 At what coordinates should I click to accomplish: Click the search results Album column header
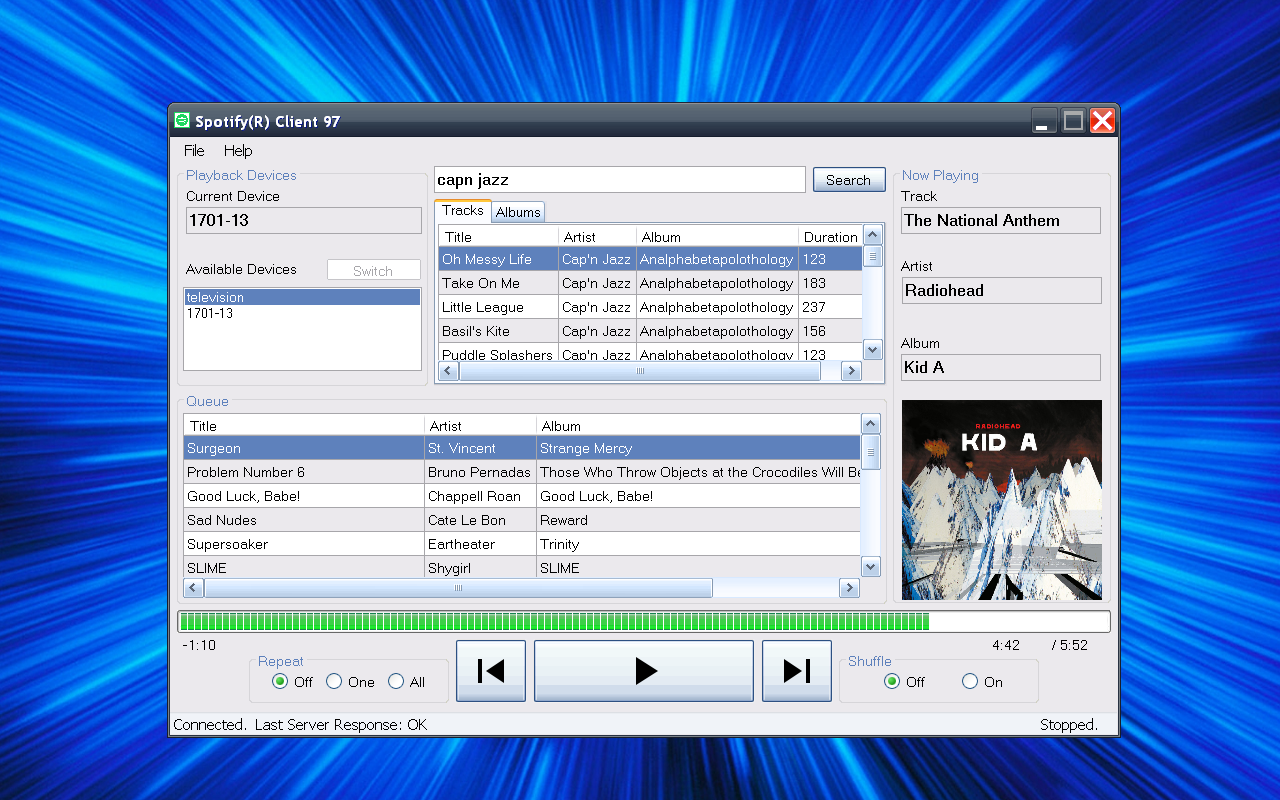(x=717, y=237)
